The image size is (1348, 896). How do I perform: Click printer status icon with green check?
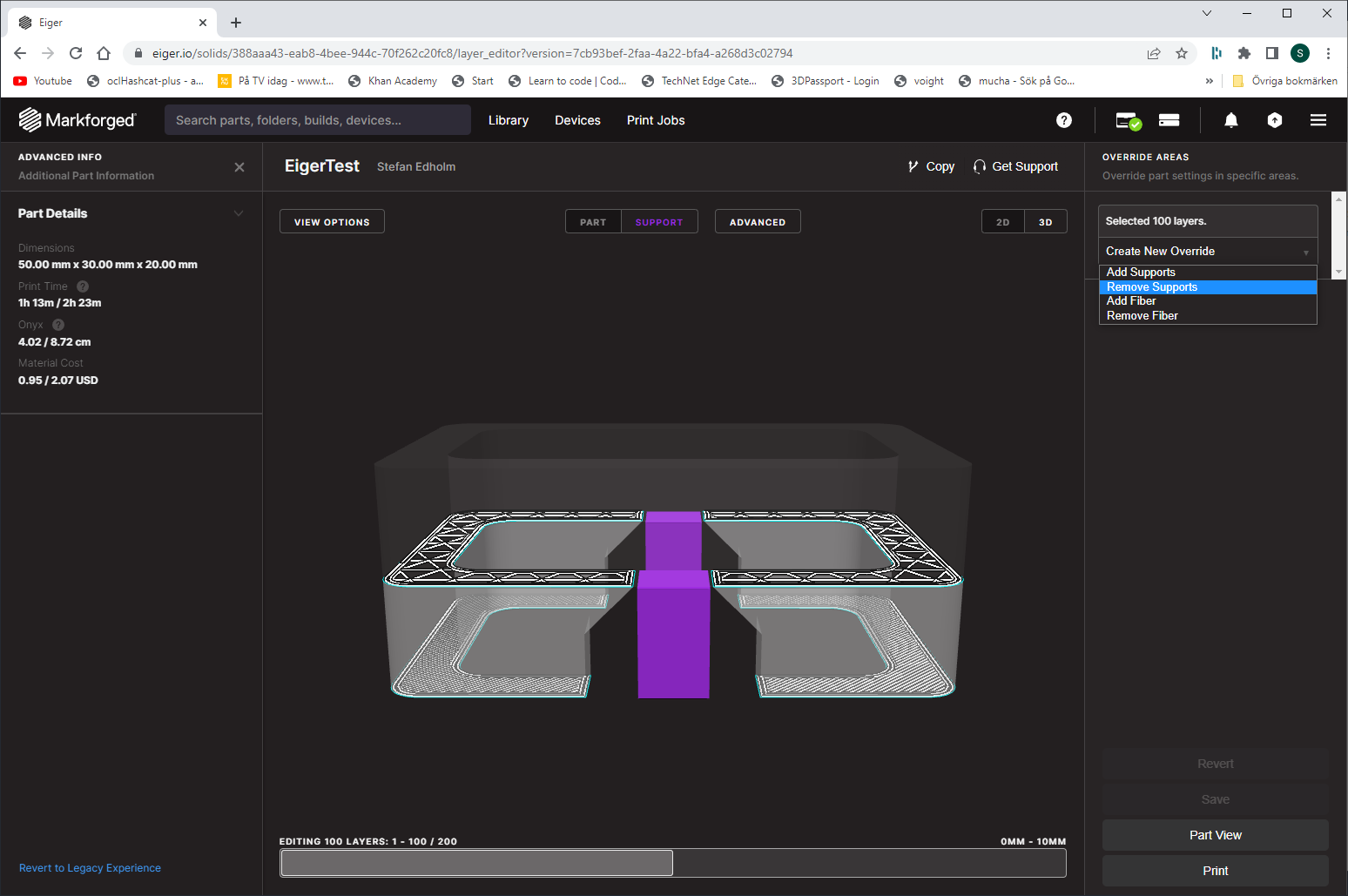1128,120
